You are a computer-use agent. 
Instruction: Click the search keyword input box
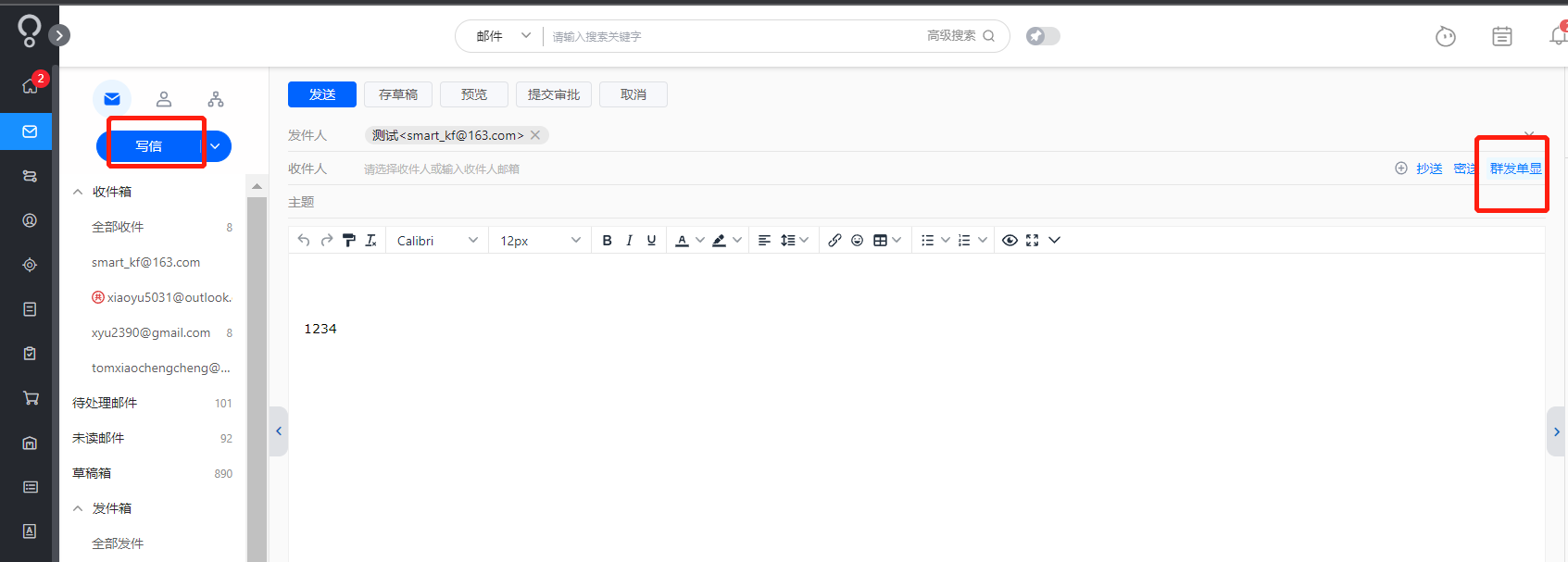[732, 36]
